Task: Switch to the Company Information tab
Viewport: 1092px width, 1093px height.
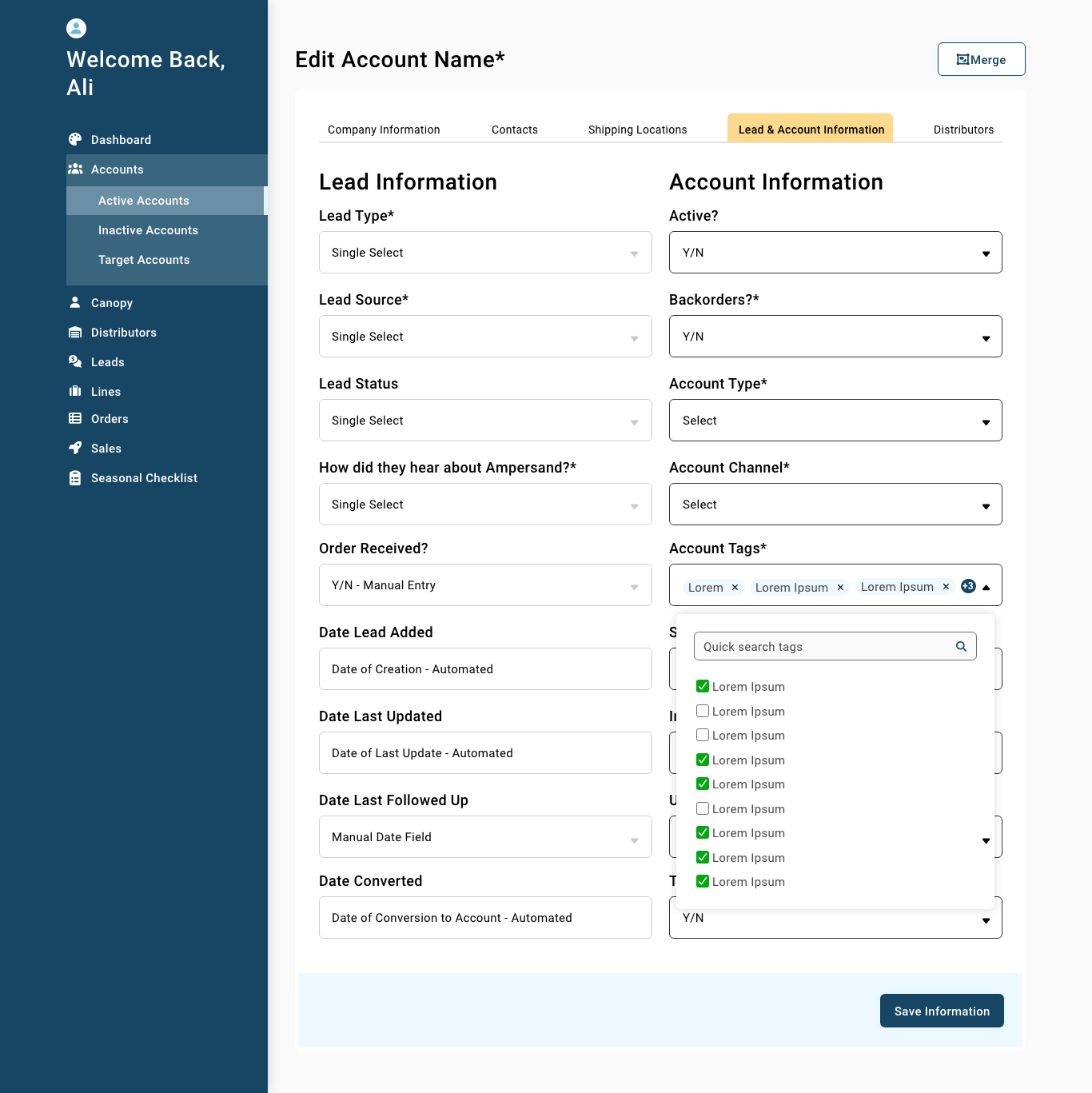Action: pos(383,130)
